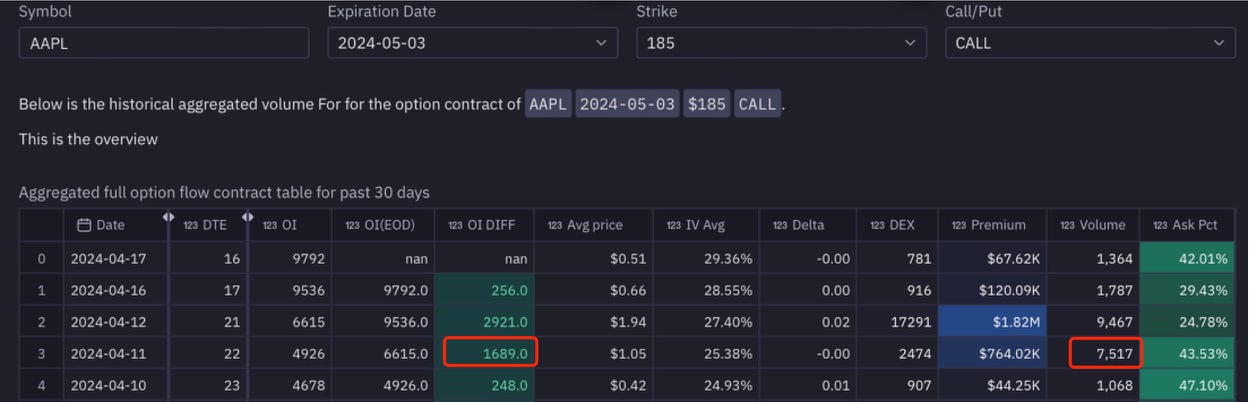Select the date cell 2024-04-12
The image size is (1249, 402).
tap(116, 323)
